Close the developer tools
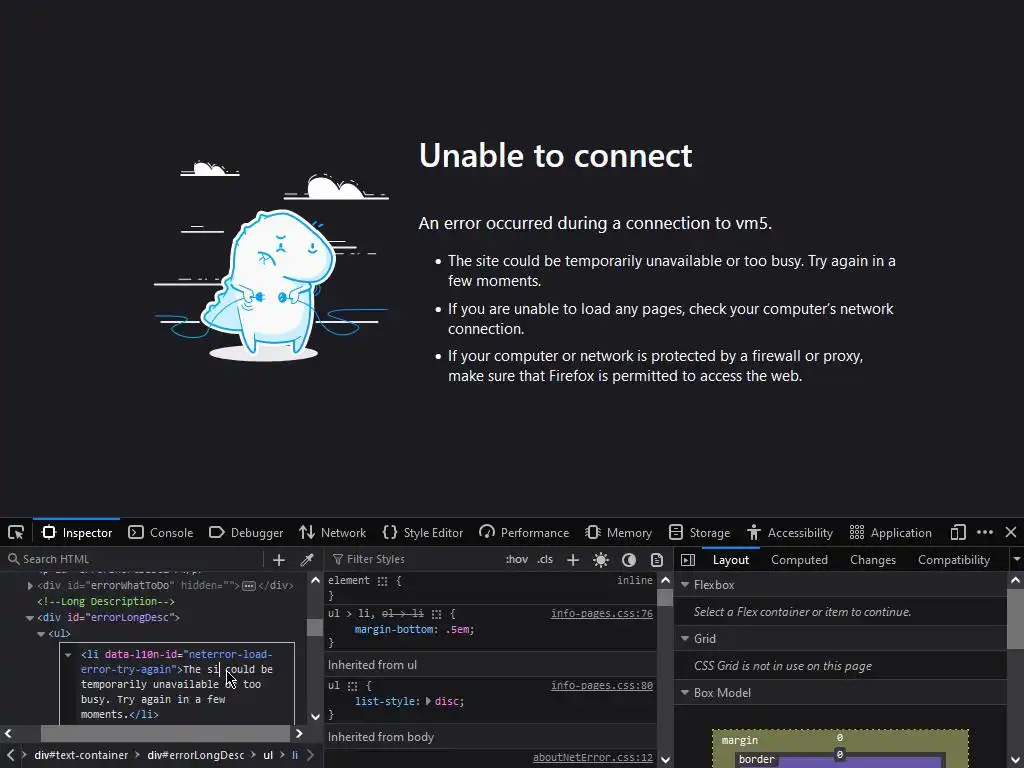The width and height of the screenshot is (1024, 768). (1011, 532)
